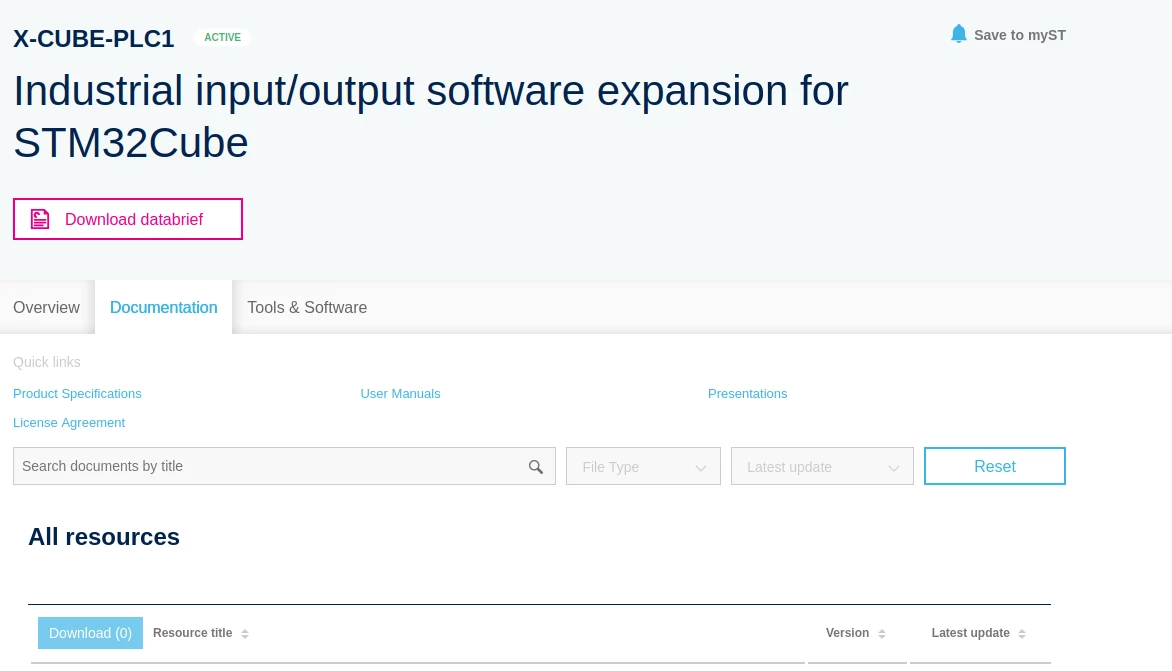Sort by Resource title arrows
The width and height of the screenshot is (1172, 671).
click(244, 634)
